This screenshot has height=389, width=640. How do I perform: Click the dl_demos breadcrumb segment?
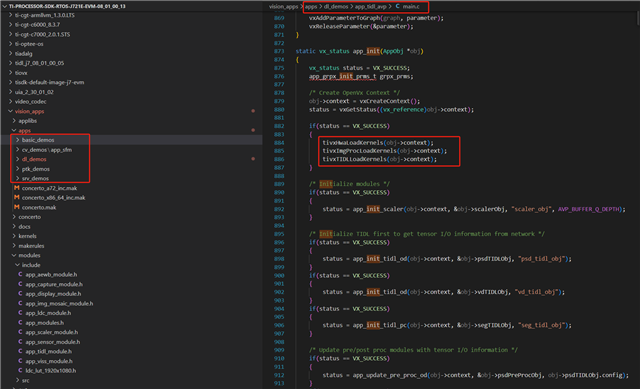336,6
